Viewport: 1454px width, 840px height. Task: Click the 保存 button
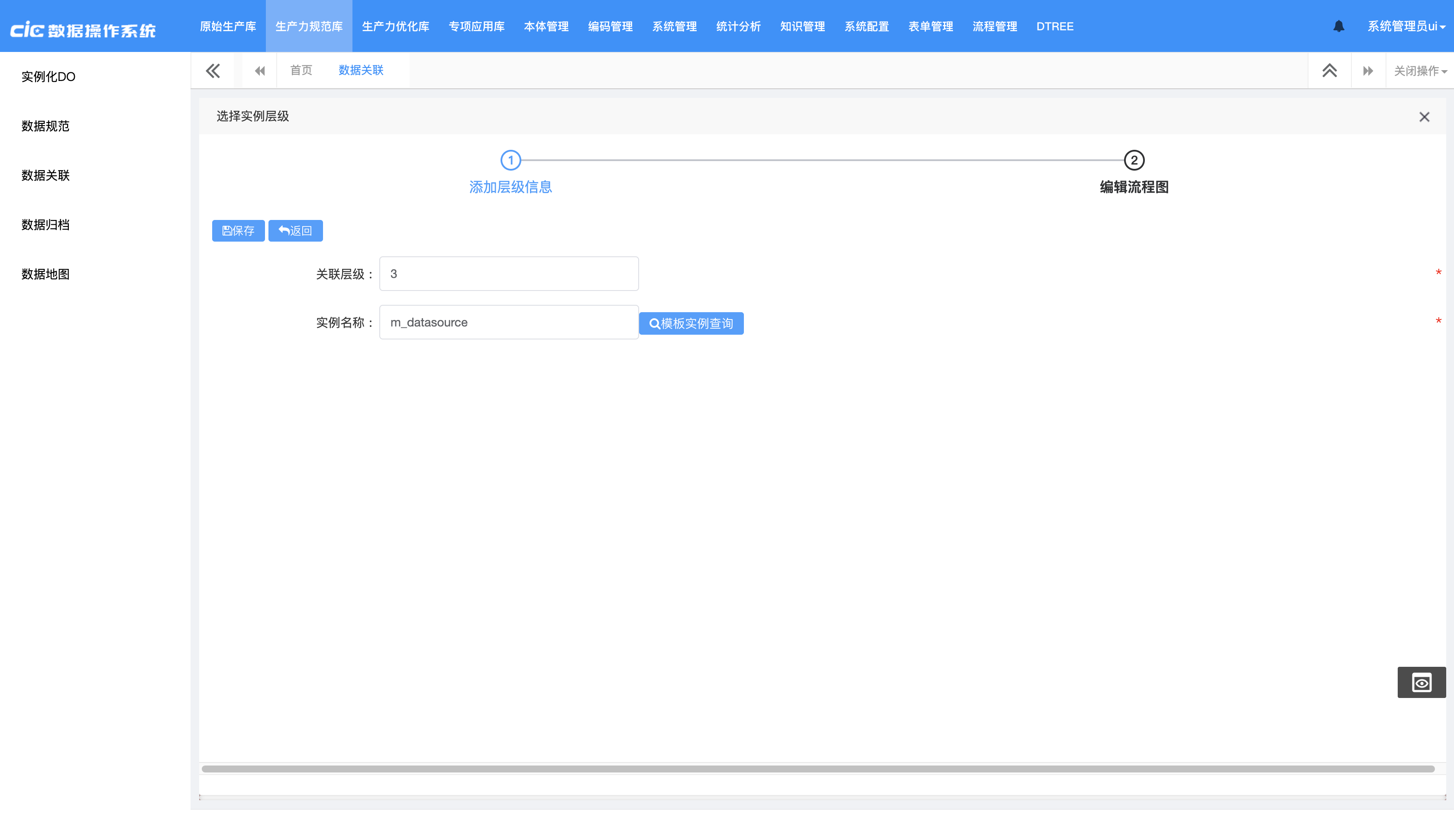pos(238,231)
